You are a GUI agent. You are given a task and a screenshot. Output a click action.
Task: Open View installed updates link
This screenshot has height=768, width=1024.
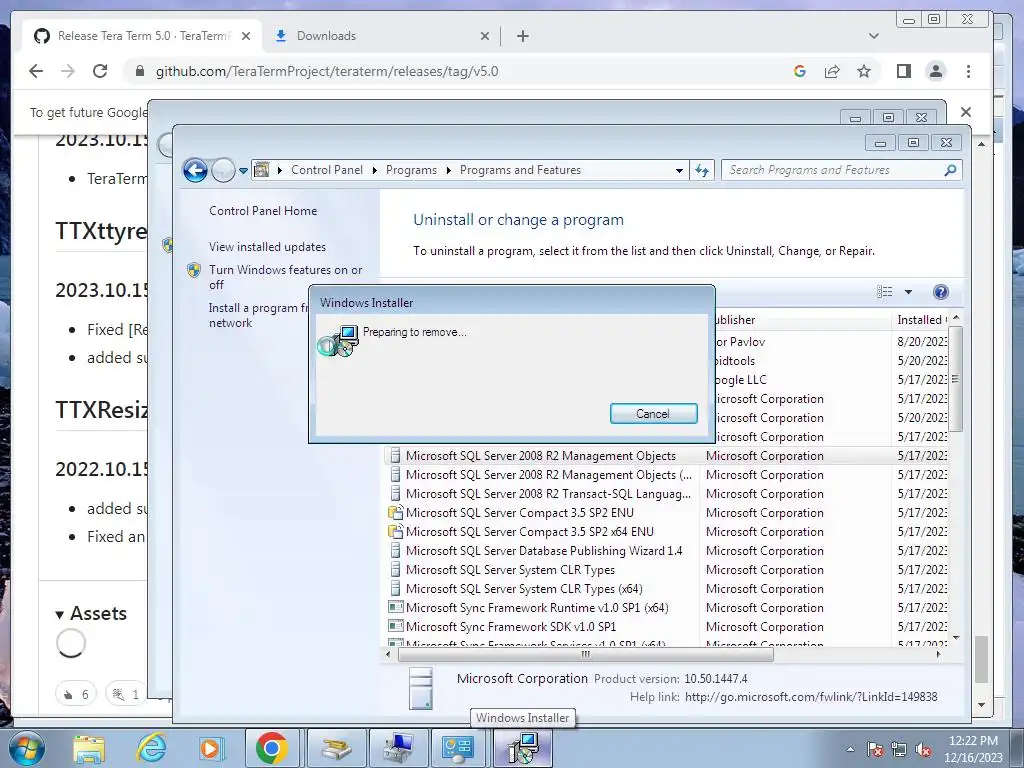(267, 247)
